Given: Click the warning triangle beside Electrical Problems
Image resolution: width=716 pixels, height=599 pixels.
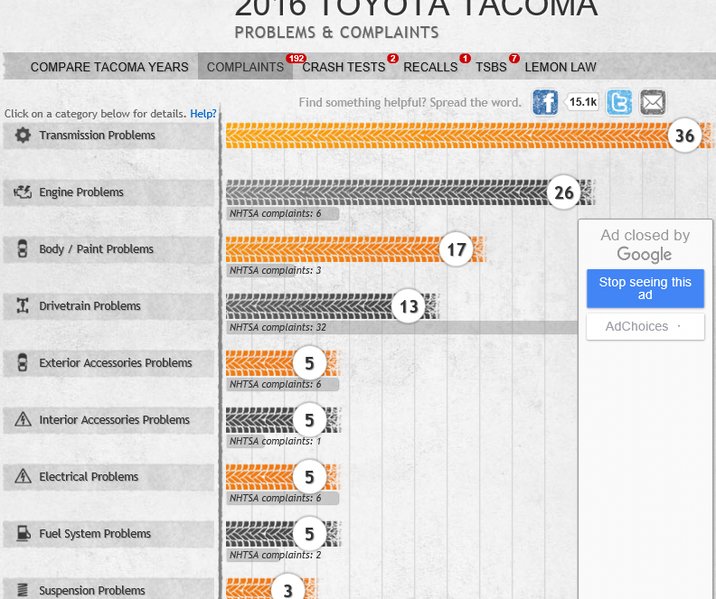Looking at the screenshot, I should pos(22,476).
